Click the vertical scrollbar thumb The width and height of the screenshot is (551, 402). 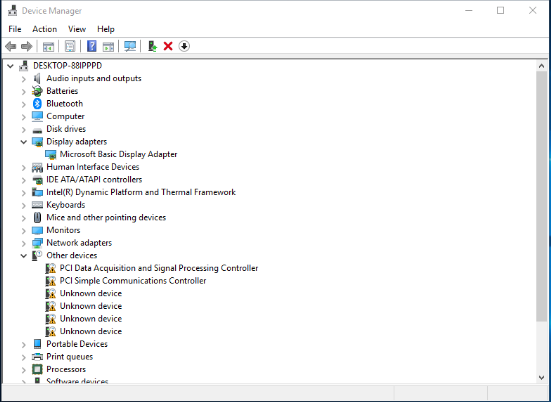[x=542, y=196]
